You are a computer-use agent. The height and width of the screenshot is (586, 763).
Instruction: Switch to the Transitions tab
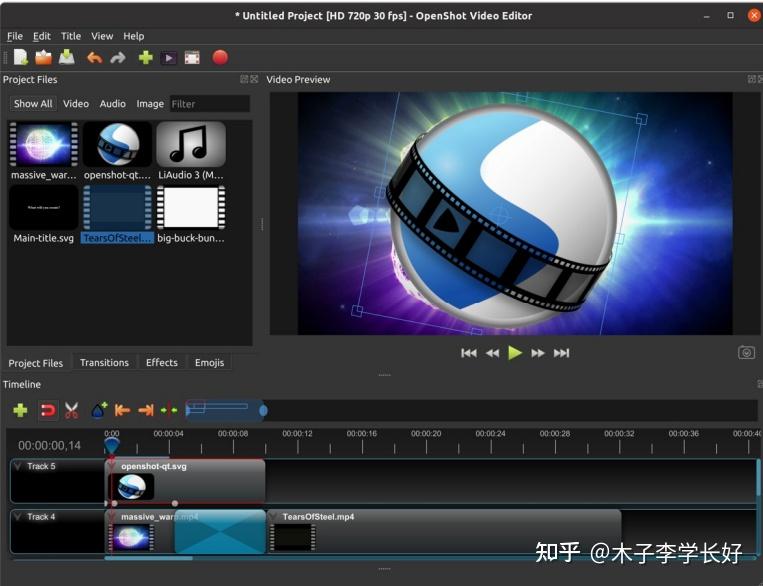104,363
